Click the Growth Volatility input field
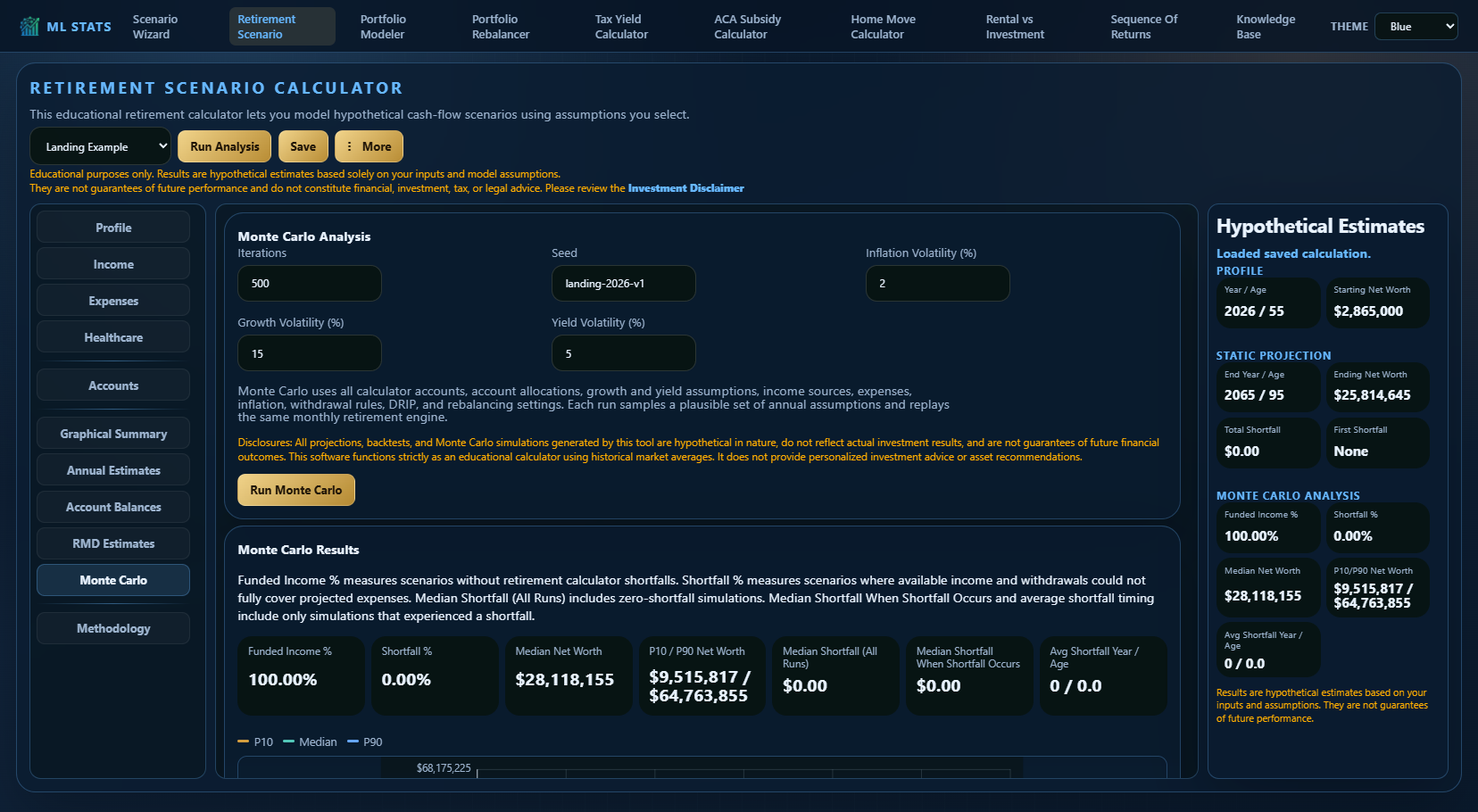1478x812 pixels. point(310,353)
